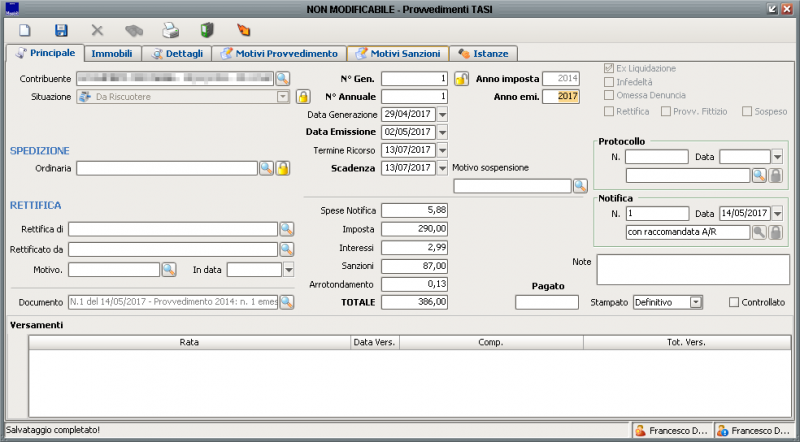Toggle the Infedeltà checkbox
The image size is (800, 442).
[x=609, y=82]
